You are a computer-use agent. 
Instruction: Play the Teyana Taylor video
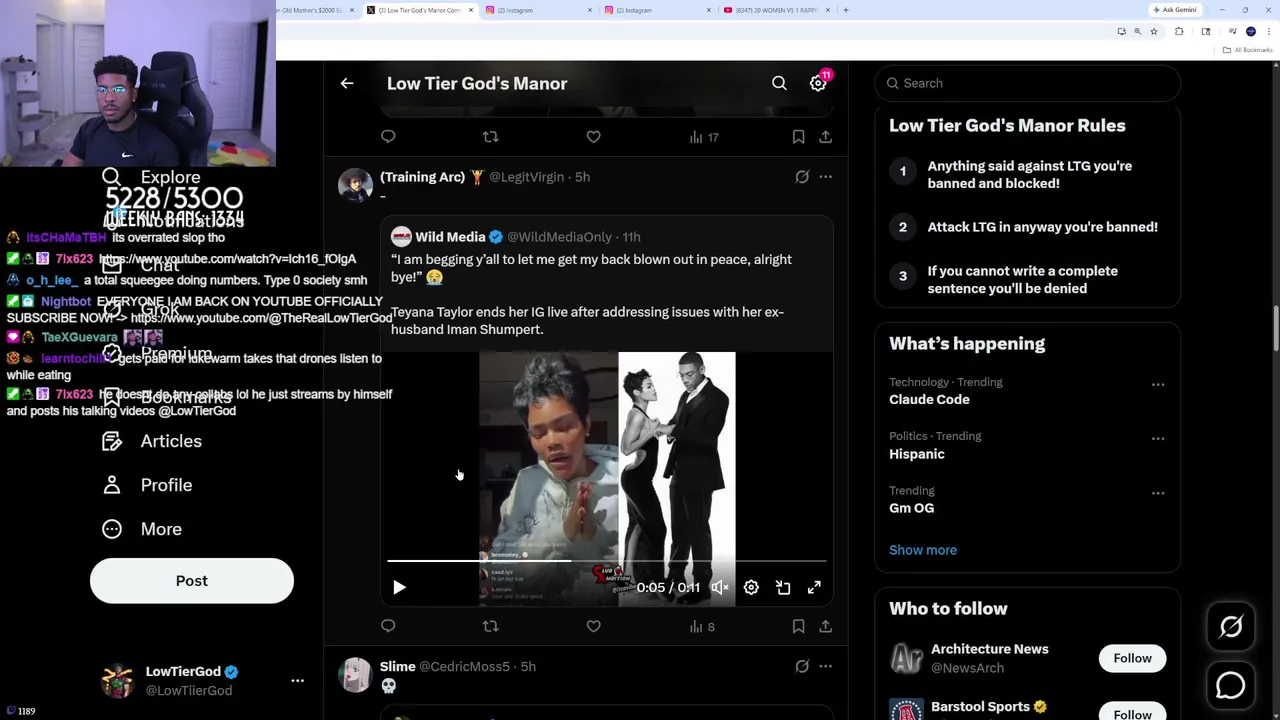(x=399, y=588)
